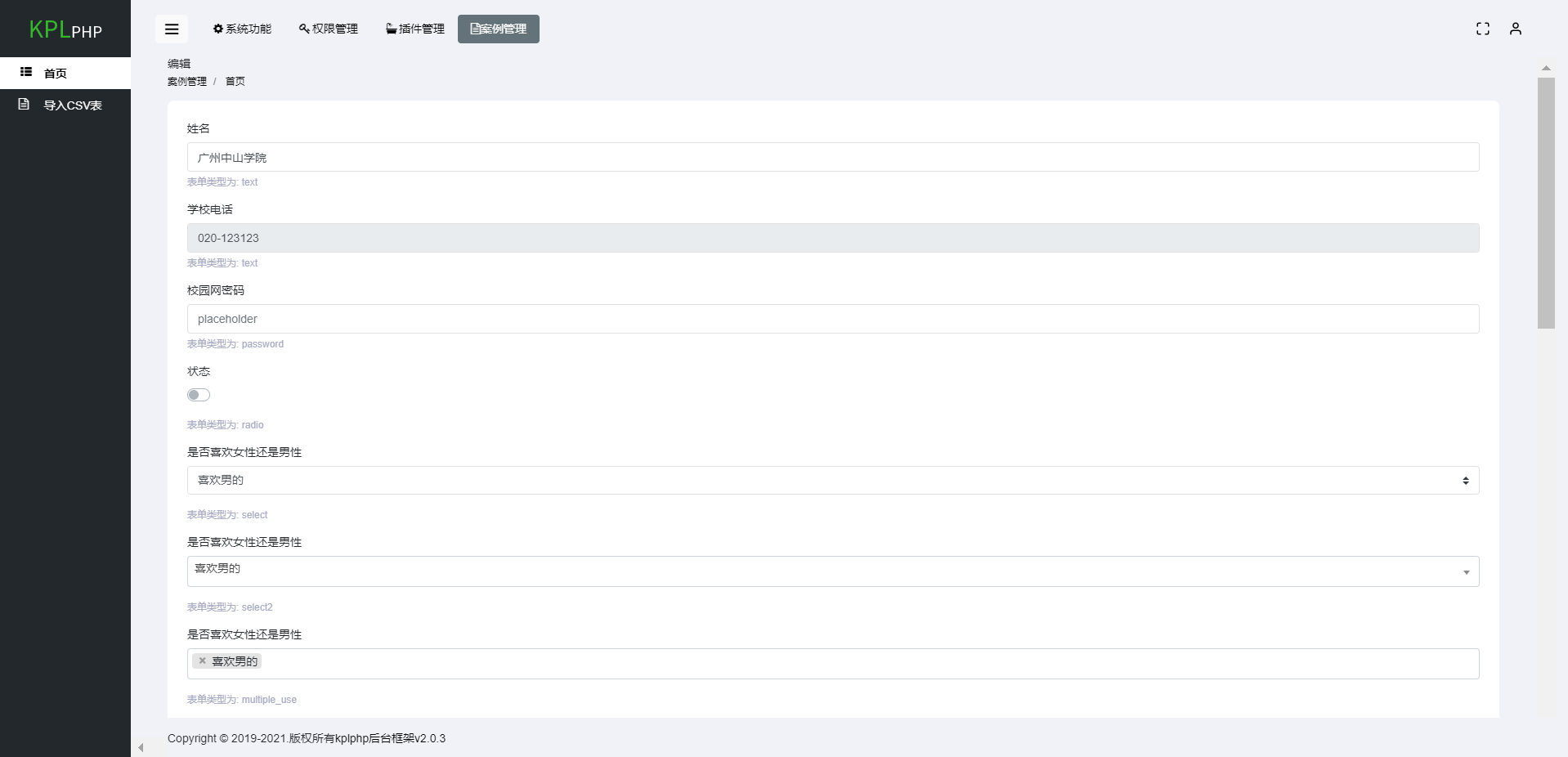Image resolution: width=1568 pixels, height=757 pixels.
Task: Select the 案例管理 tab
Action: (499, 29)
